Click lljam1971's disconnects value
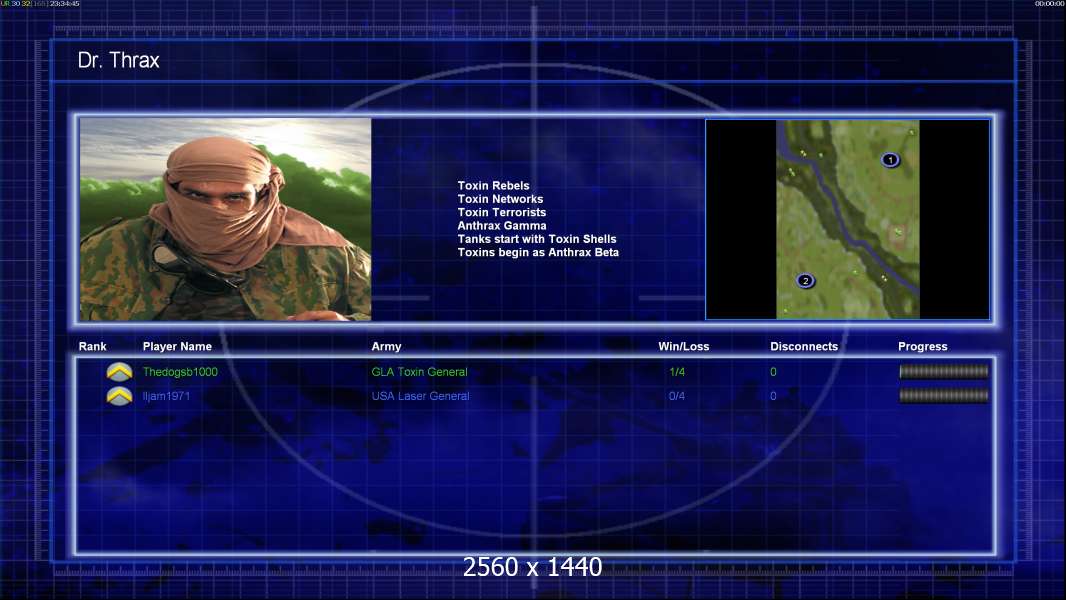Image resolution: width=1066 pixels, height=600 pixels. [773, 396]
